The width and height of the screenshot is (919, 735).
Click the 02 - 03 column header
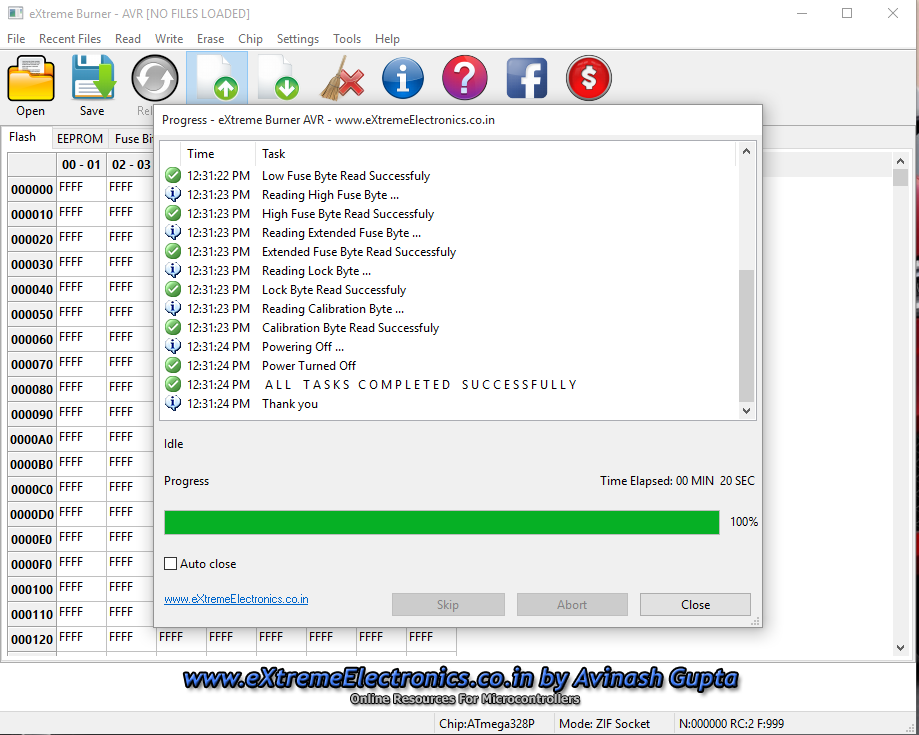131,165
